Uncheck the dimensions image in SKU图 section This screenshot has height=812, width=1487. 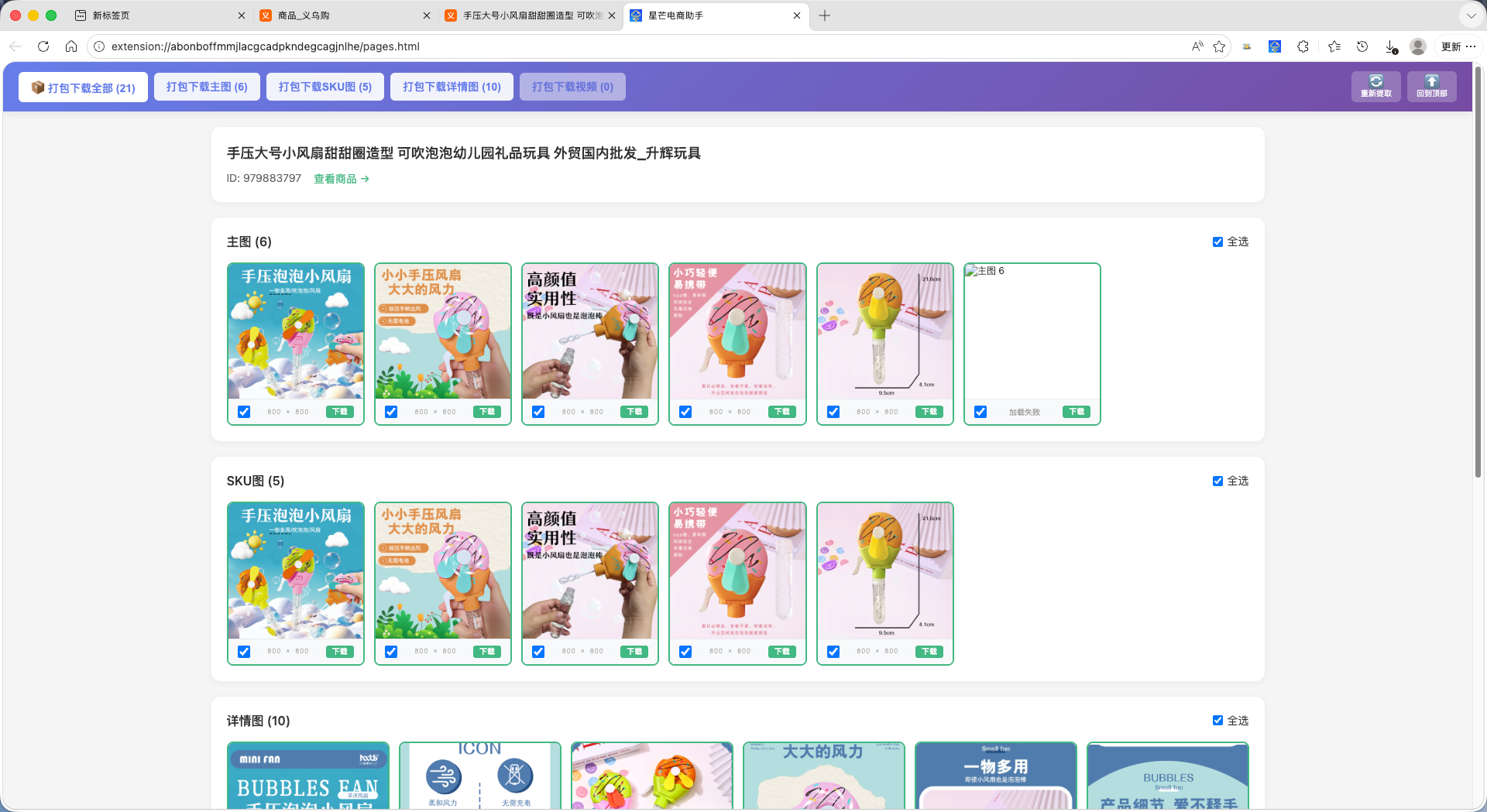[x=833, y=652]
